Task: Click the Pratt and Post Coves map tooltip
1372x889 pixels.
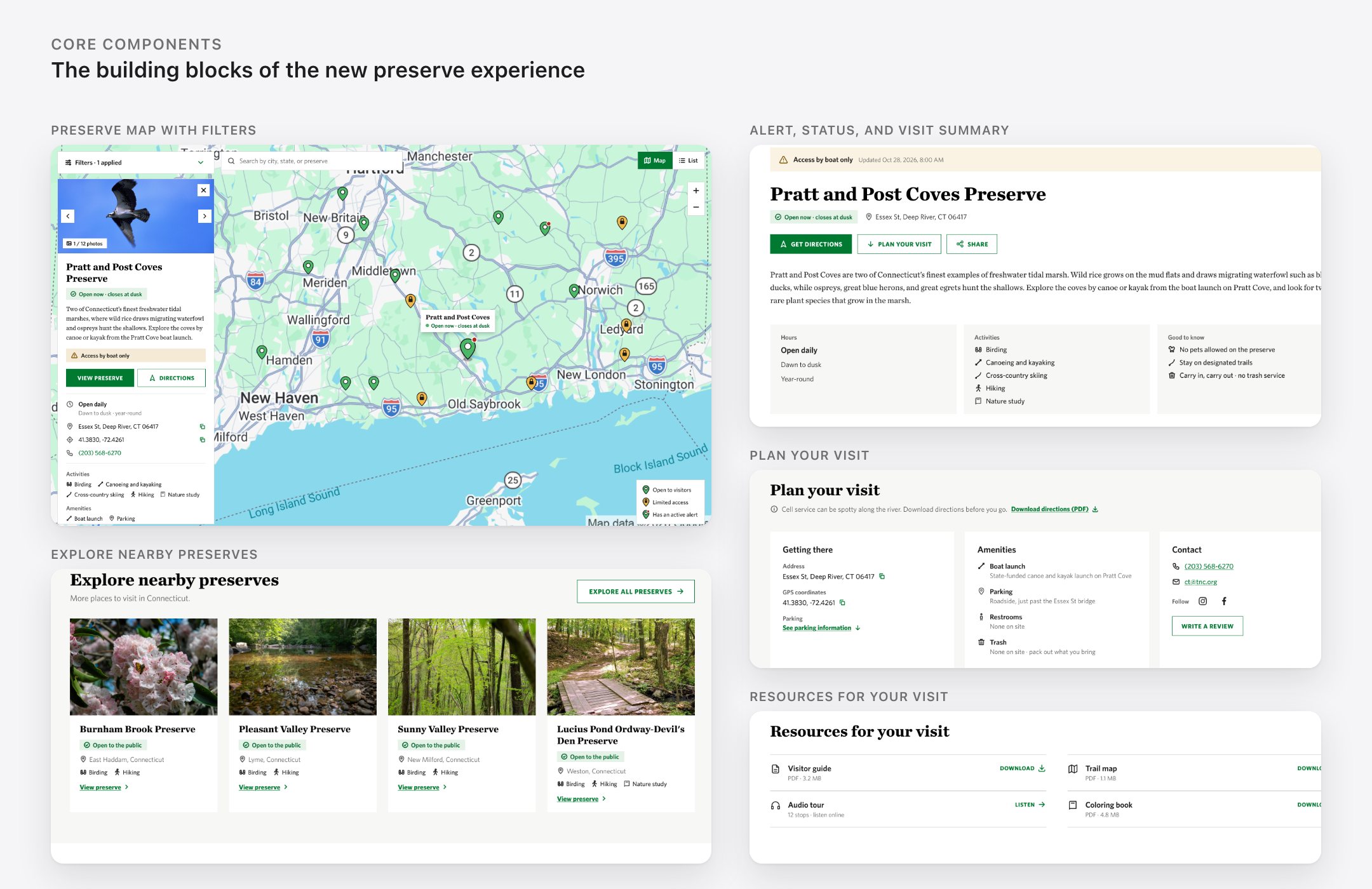Action: coord(458,321)
